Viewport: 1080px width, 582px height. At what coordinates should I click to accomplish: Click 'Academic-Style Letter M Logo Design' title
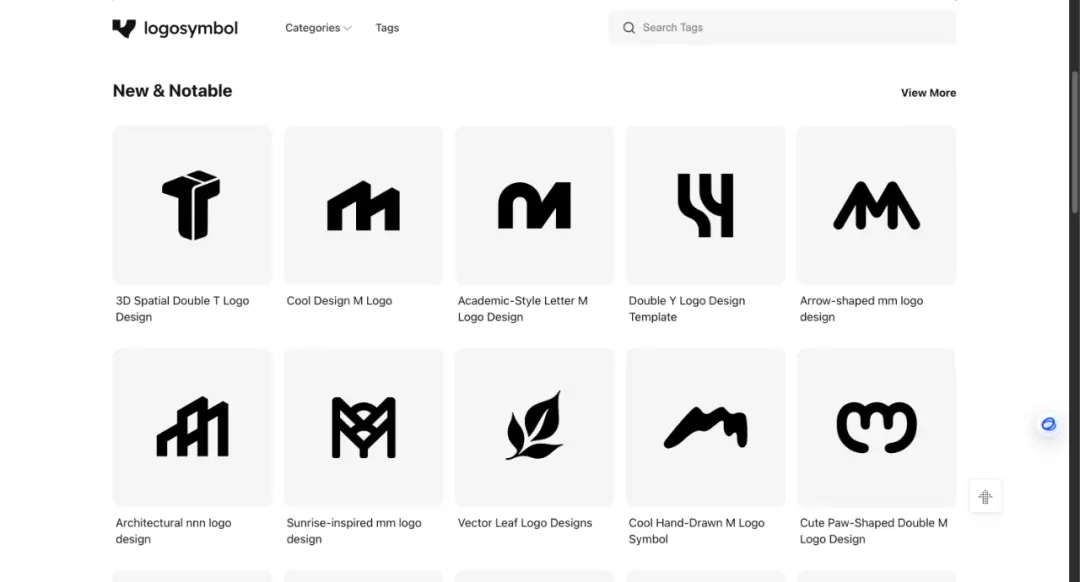tap(523, 309)
